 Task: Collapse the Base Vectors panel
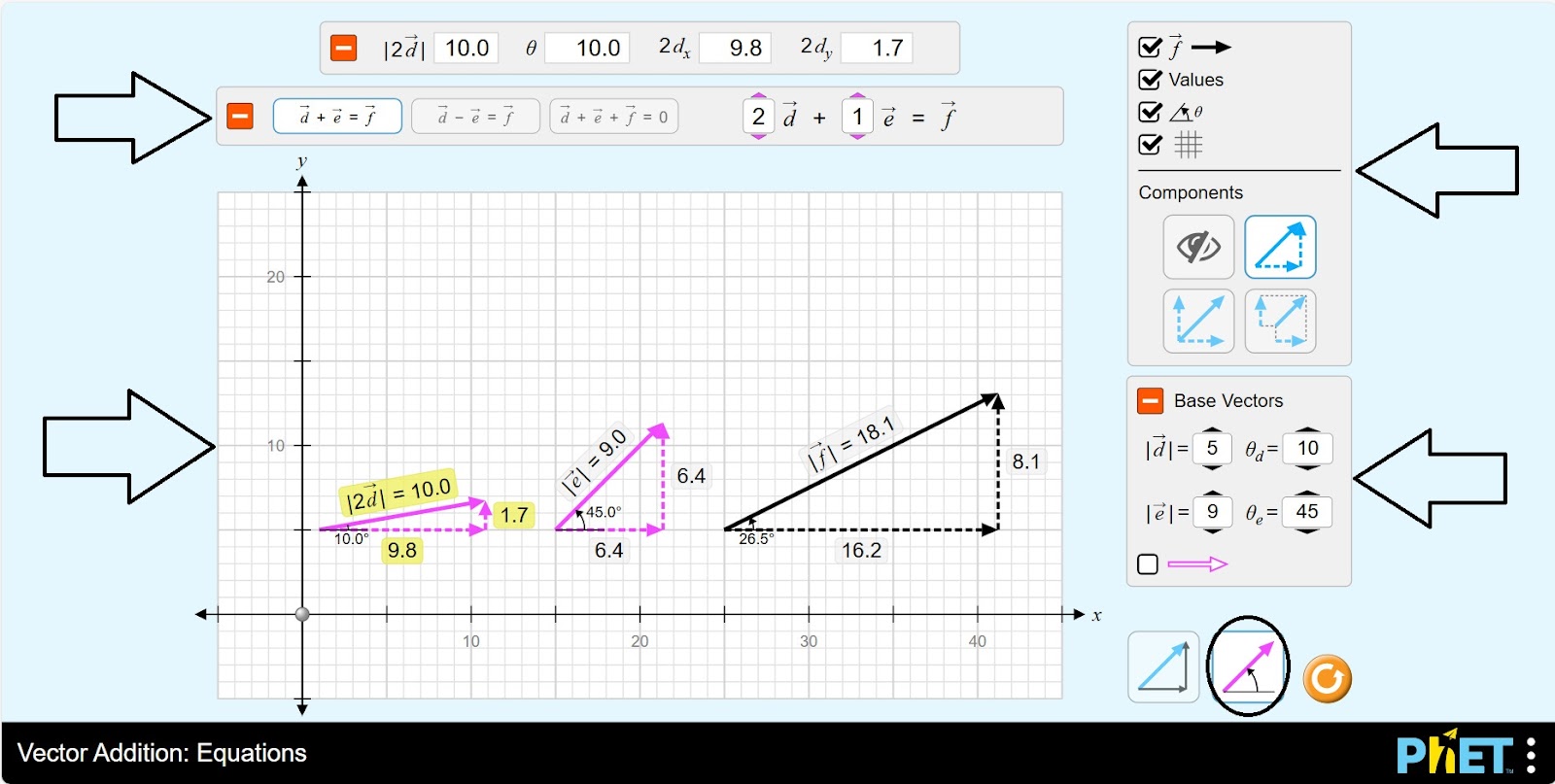[x=1150, y=400]
